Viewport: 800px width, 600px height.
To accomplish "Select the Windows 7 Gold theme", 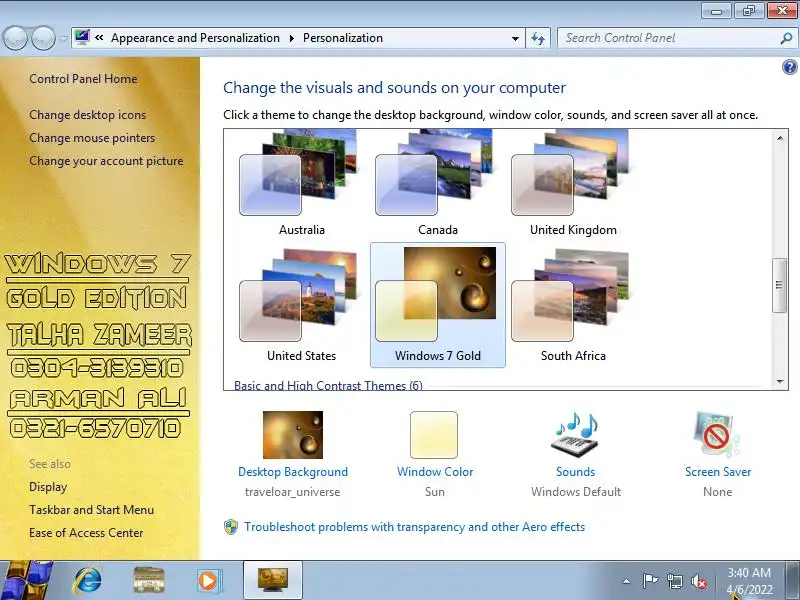I will tap(437, 305).
